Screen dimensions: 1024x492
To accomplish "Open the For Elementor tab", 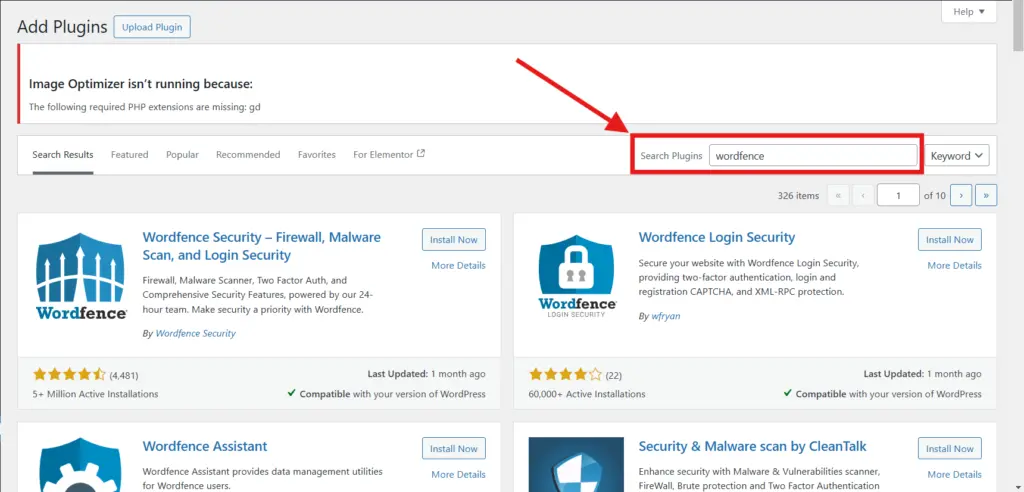I will (x=383, y=155).
